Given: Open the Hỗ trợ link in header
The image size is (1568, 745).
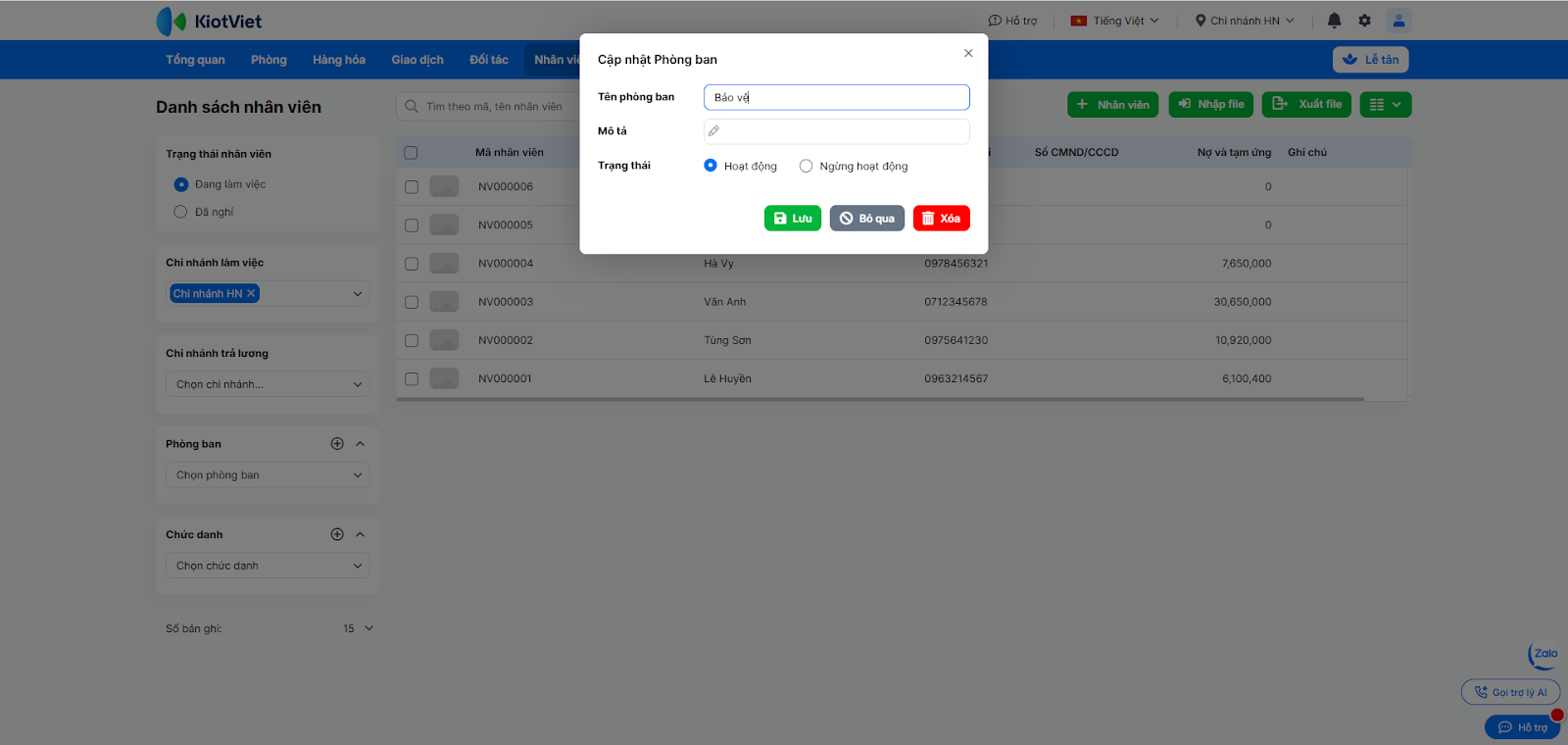Looking at the screenshot, I should (1012, 21).
